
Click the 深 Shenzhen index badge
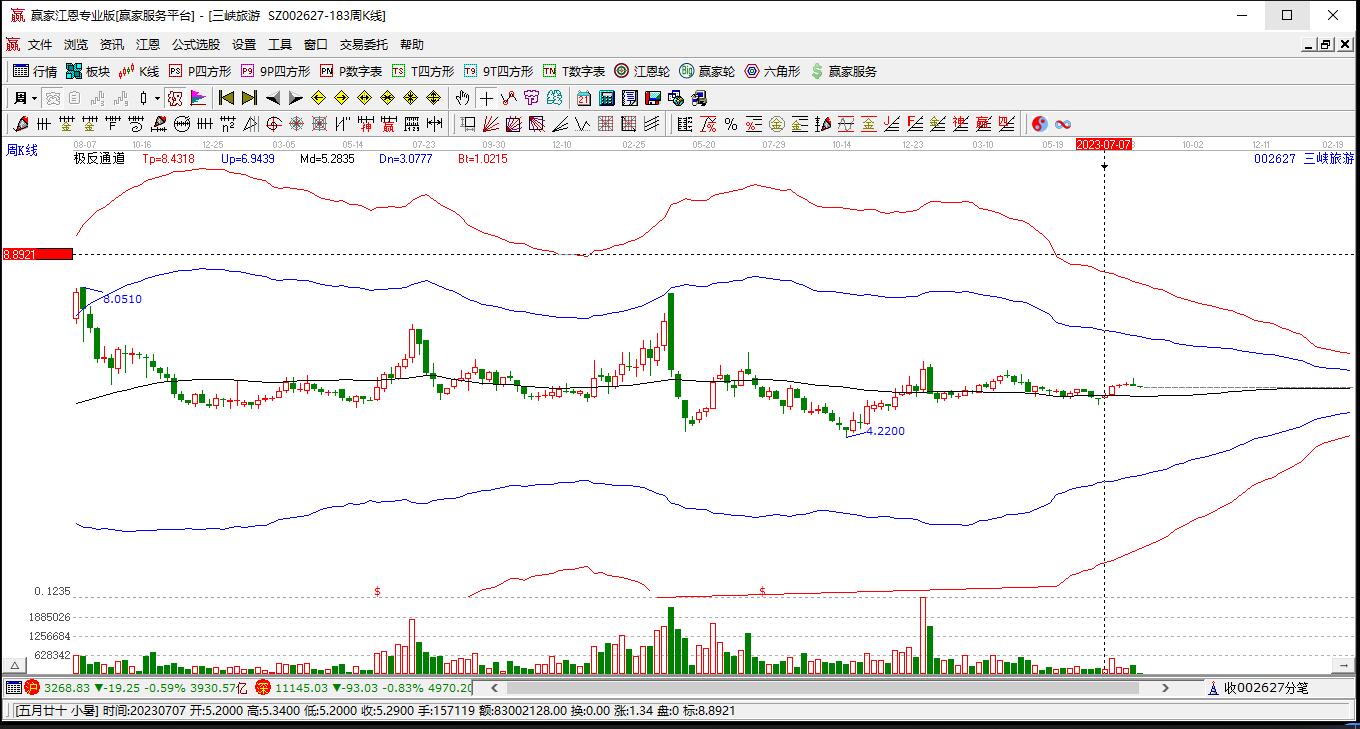click(x=263, y=687)
